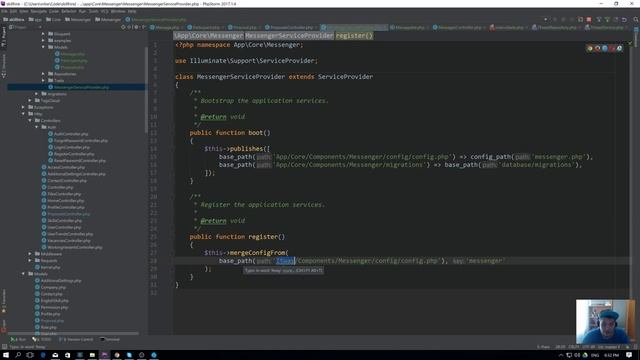640x360 pixels.
Task: Open Chrome browser preview icon in editor
Action: pyautogui.click(x=590, y=49)
